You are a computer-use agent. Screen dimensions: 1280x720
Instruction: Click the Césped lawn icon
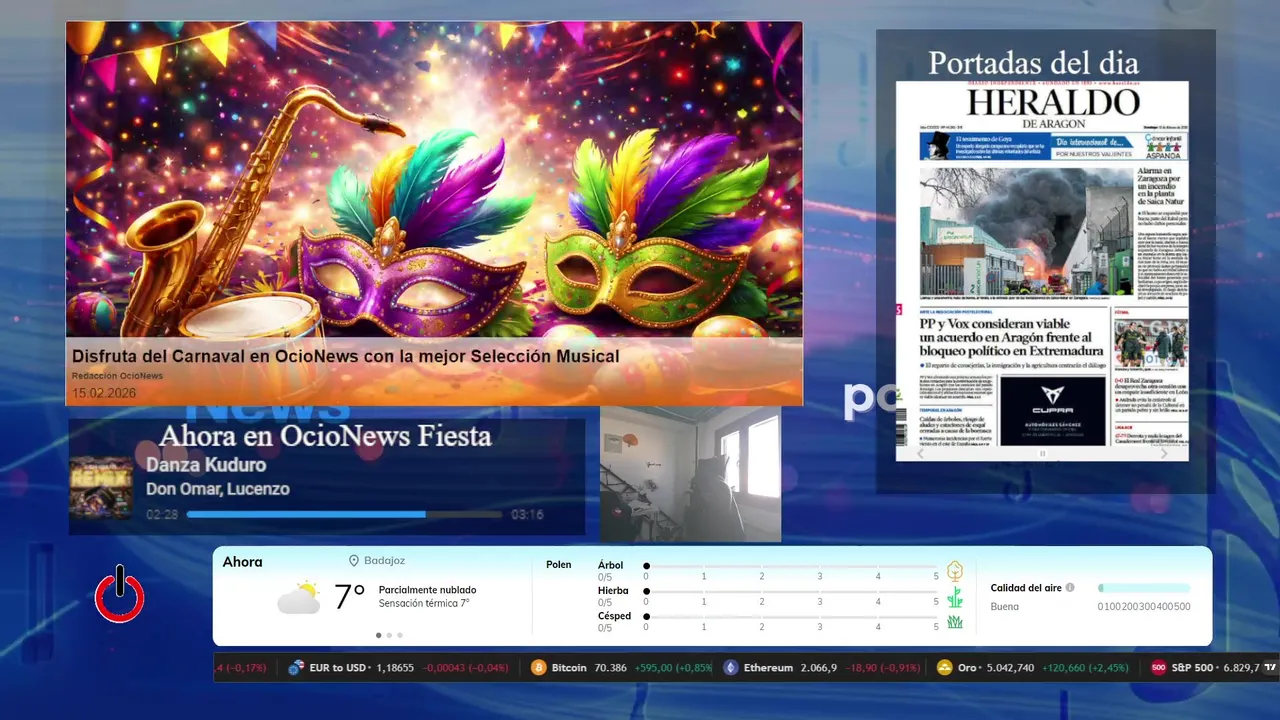coord(955,622)
